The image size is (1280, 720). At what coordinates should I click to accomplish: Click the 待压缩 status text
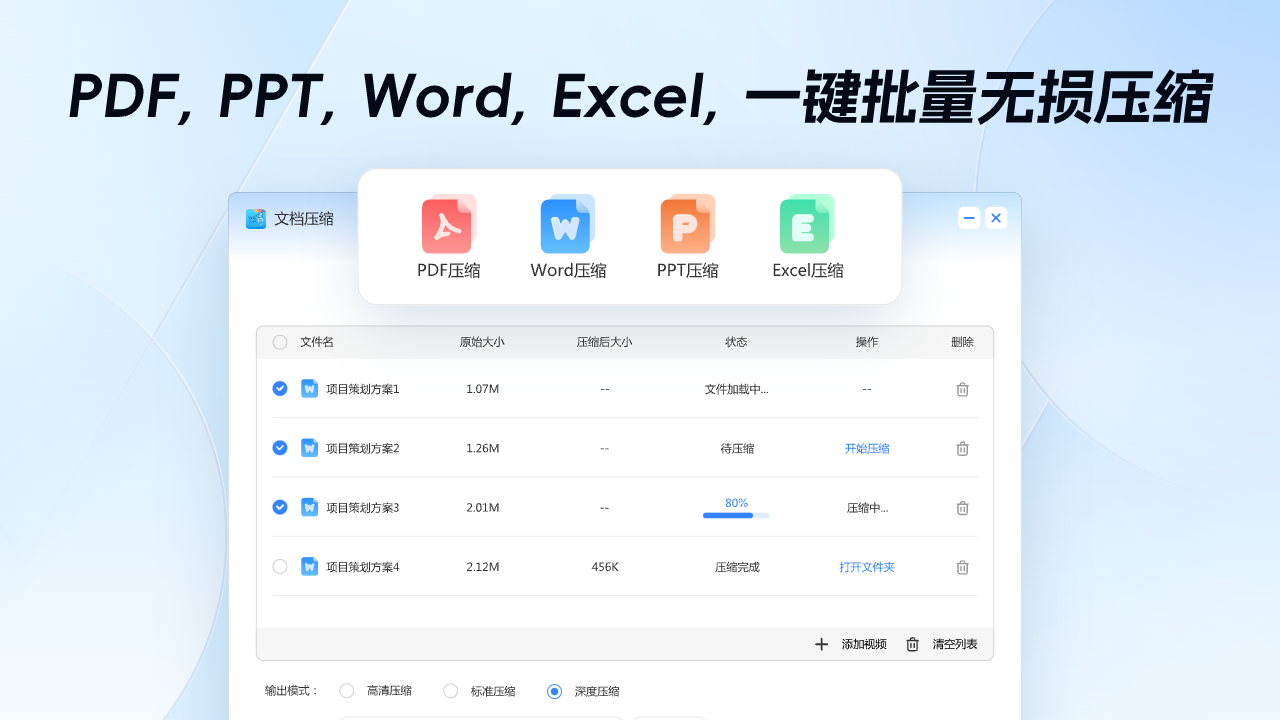[x=737, y=448]
